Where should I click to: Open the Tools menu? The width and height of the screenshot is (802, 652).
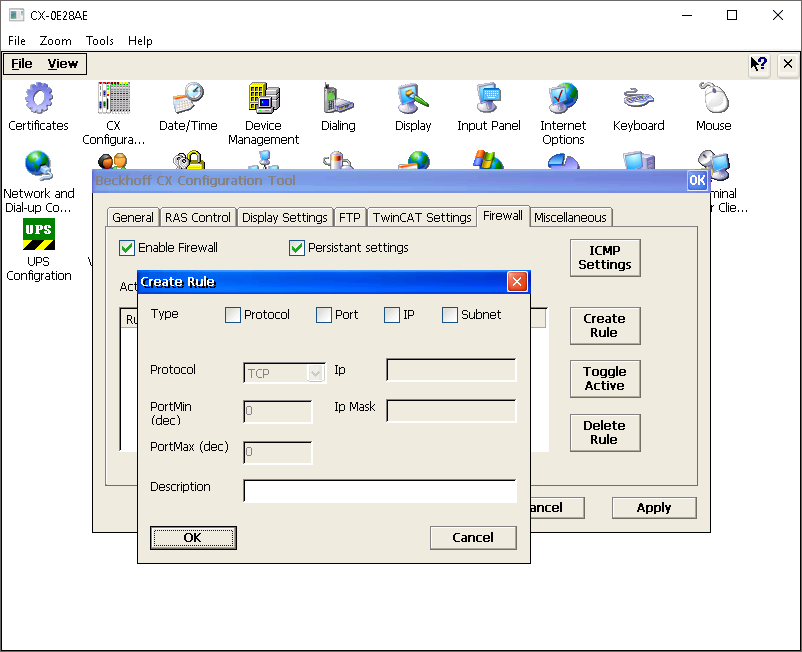click(100, 41)
